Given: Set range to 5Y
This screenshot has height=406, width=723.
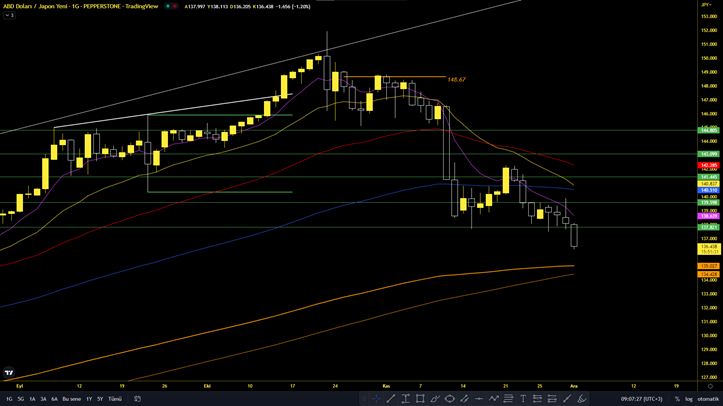Looking at the screenshot, I should [x=100, y=399].
